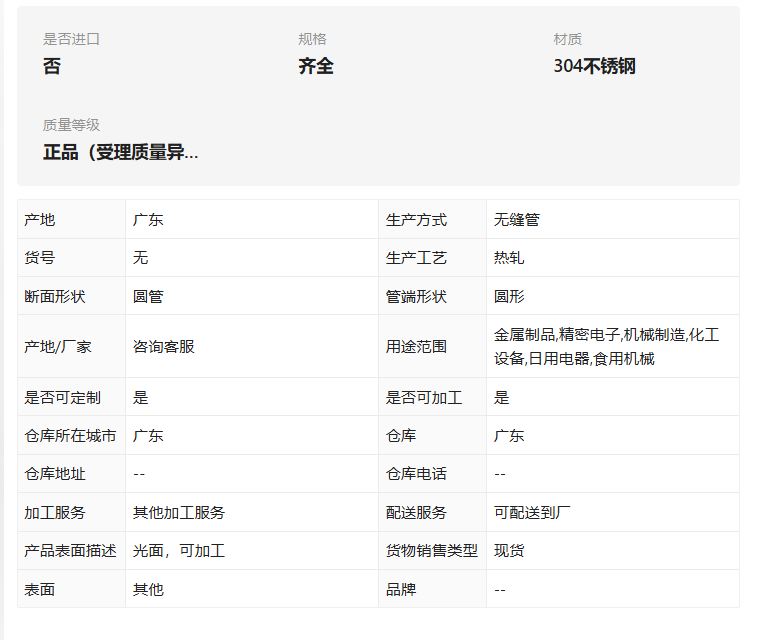Select the 热轧 production process cell
This screenshot has height=640, width=763.
(613, 257)
